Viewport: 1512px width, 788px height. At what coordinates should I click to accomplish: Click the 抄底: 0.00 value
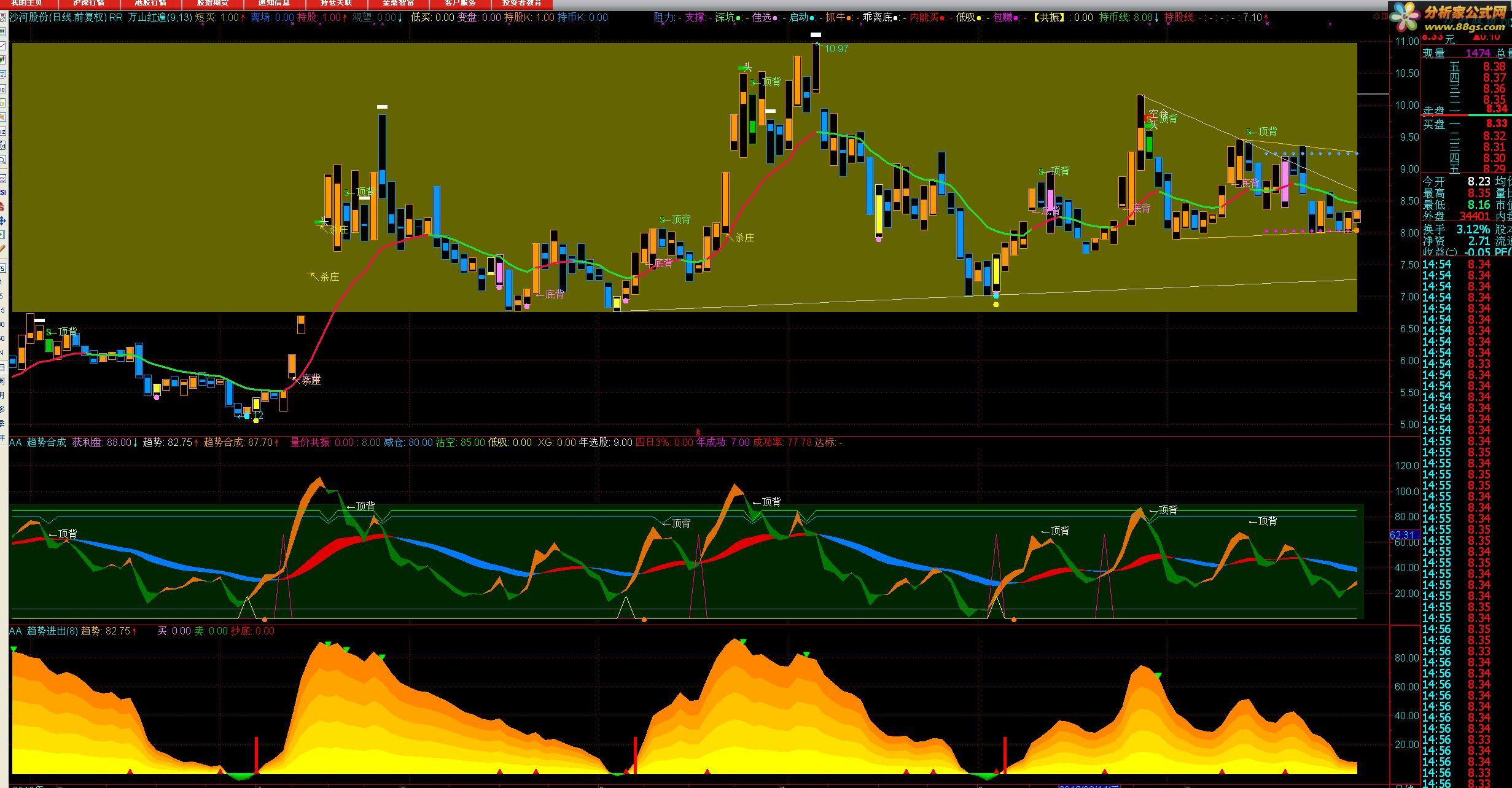(252, 631)
